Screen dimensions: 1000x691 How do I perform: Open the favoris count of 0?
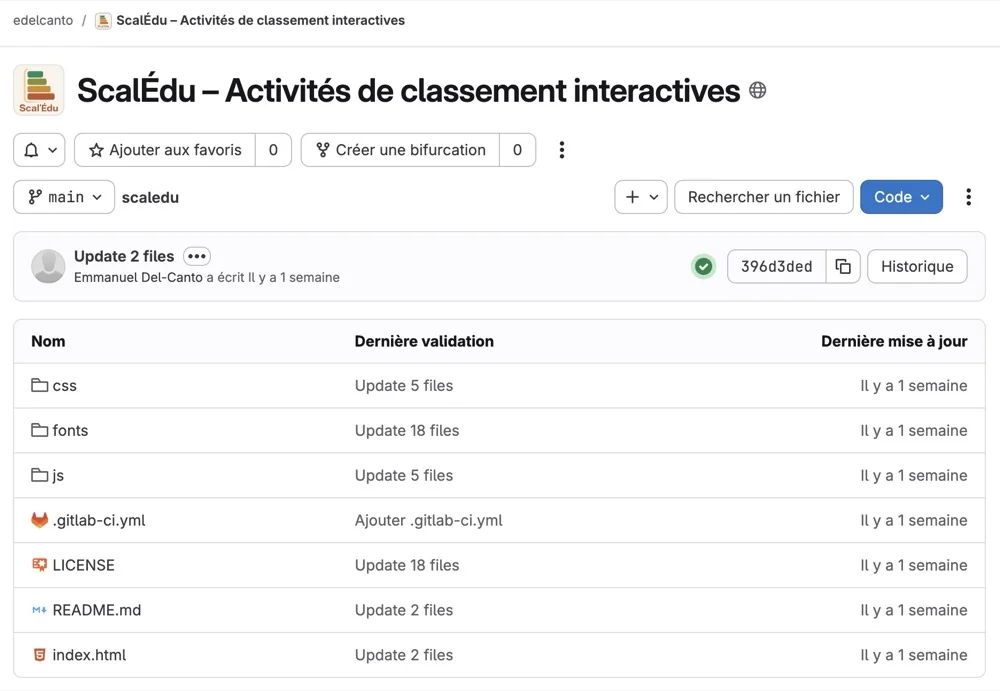pos(273,150)
